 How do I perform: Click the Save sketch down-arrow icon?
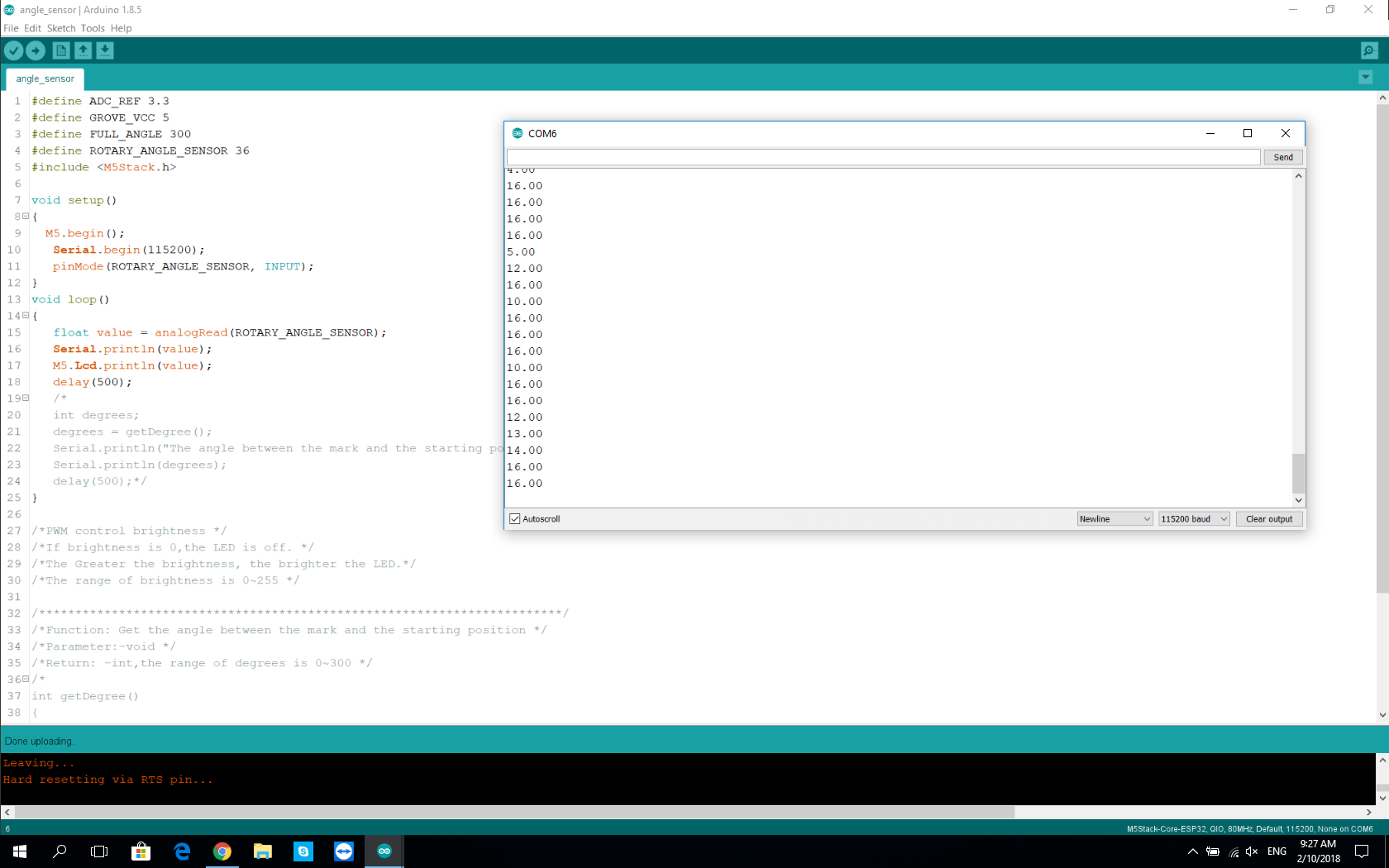105,50
